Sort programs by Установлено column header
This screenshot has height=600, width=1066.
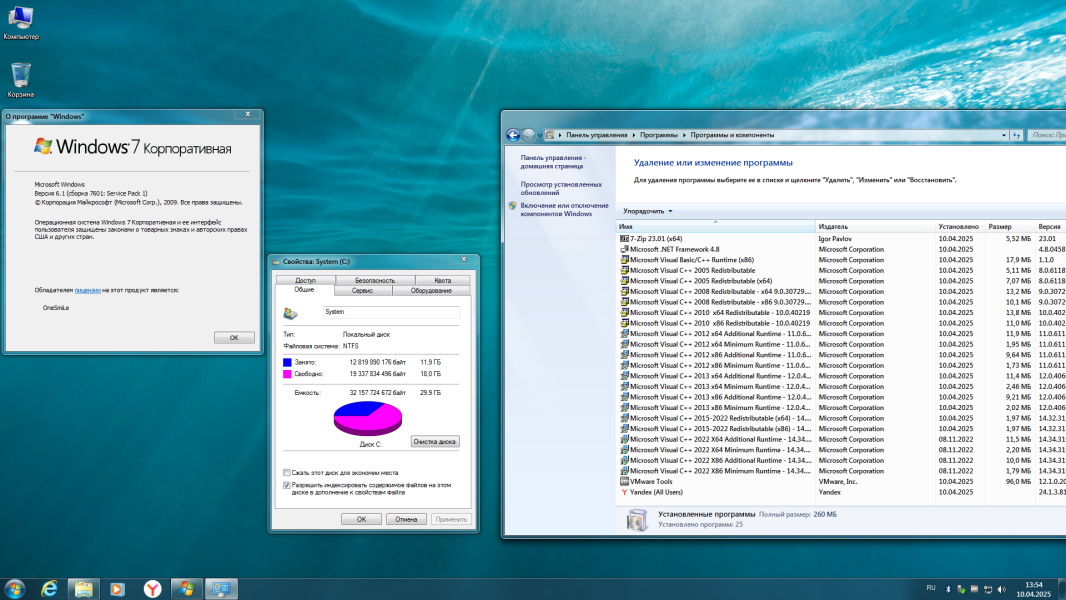point(960,226)
